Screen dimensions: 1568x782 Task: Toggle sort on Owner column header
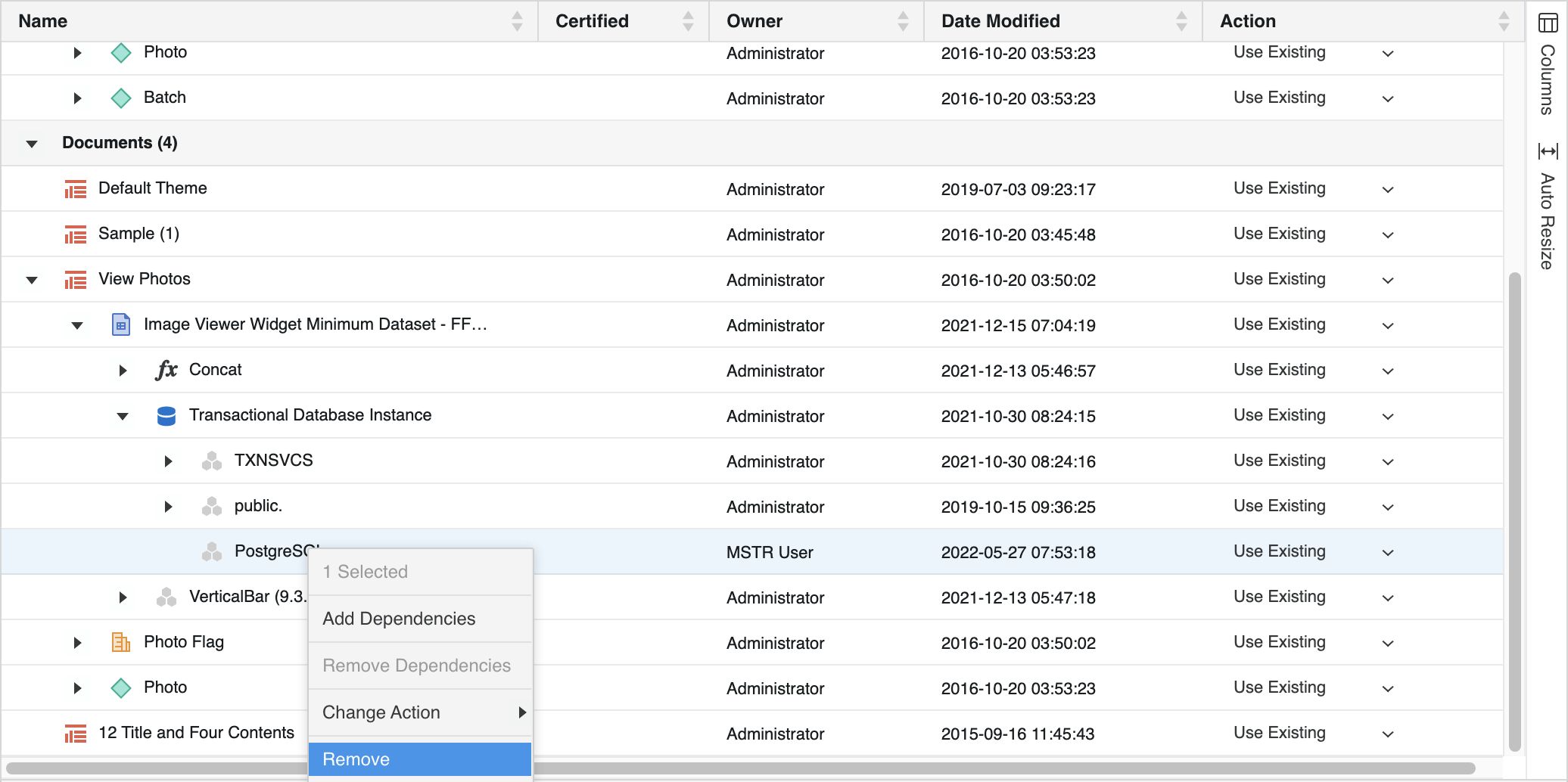pyautogui.click(x=754, y=21)
